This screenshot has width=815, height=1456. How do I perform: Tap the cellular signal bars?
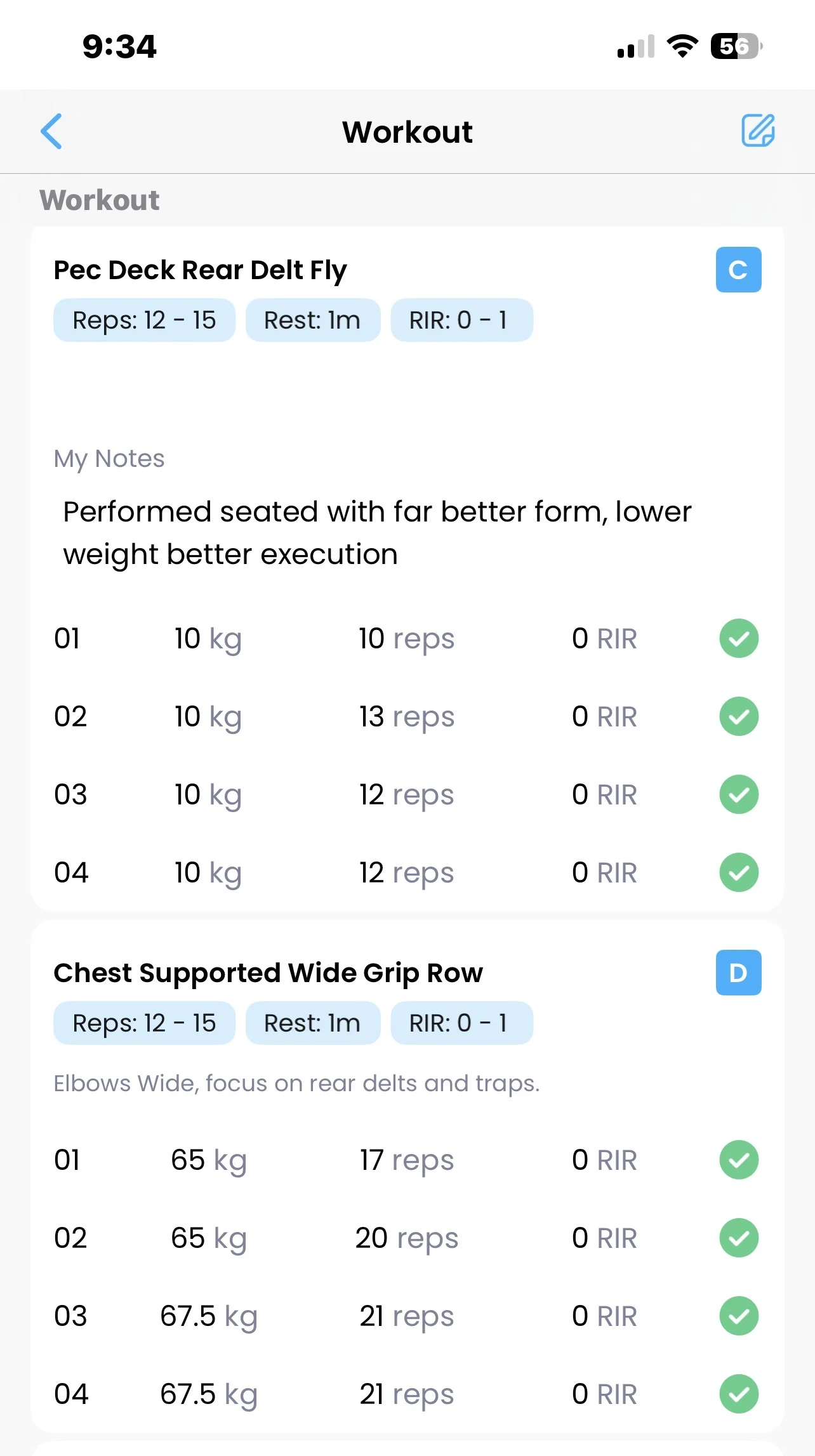point(635,47)
